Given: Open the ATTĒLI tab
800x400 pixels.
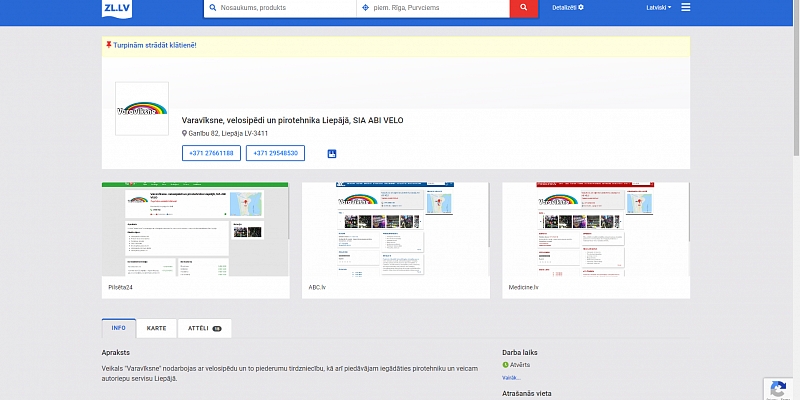Looking at the screenshot, I should (204, 328).
